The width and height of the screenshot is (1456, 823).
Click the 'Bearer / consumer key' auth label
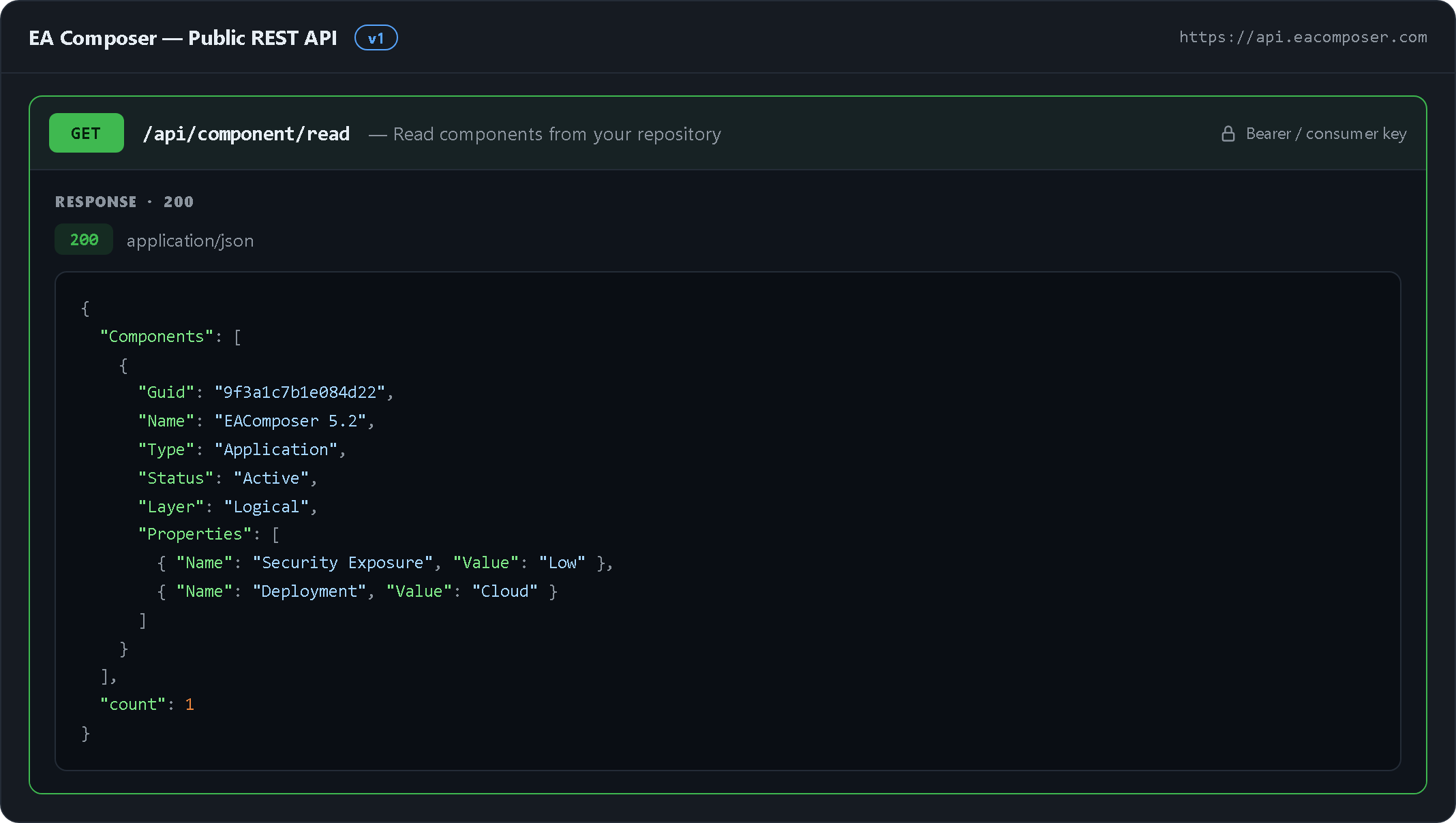point(1326,134)
